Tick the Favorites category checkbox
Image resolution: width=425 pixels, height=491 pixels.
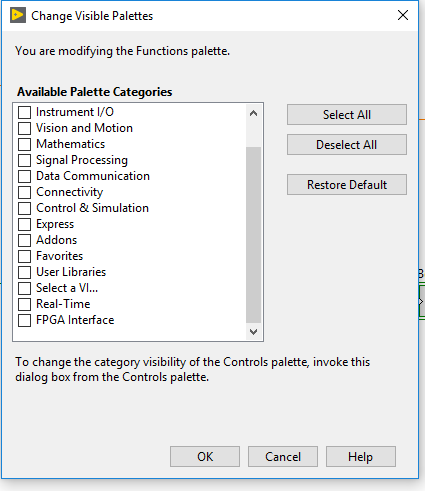(24, 256)
